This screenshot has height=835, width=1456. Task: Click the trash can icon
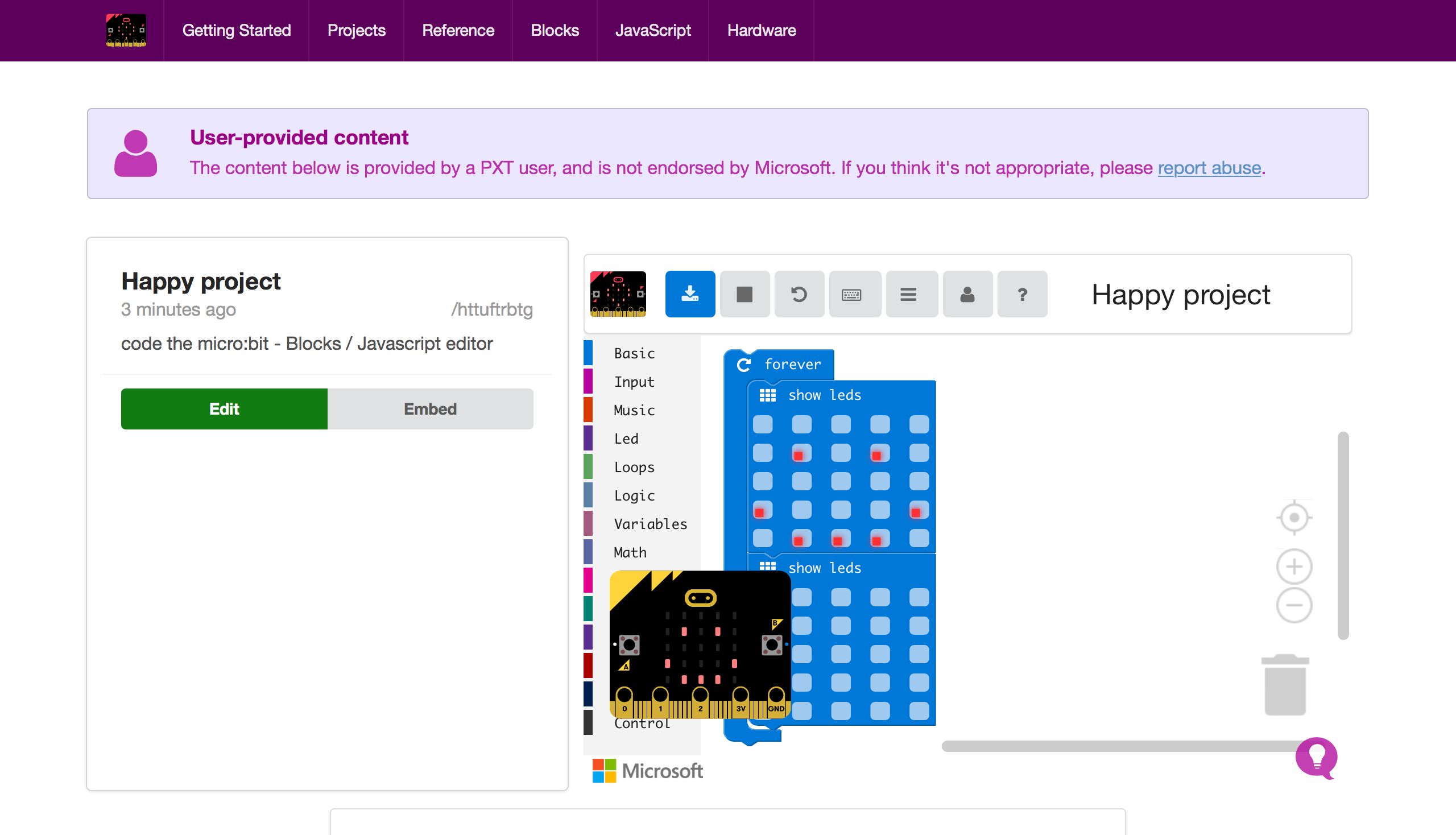point(1285,685)
